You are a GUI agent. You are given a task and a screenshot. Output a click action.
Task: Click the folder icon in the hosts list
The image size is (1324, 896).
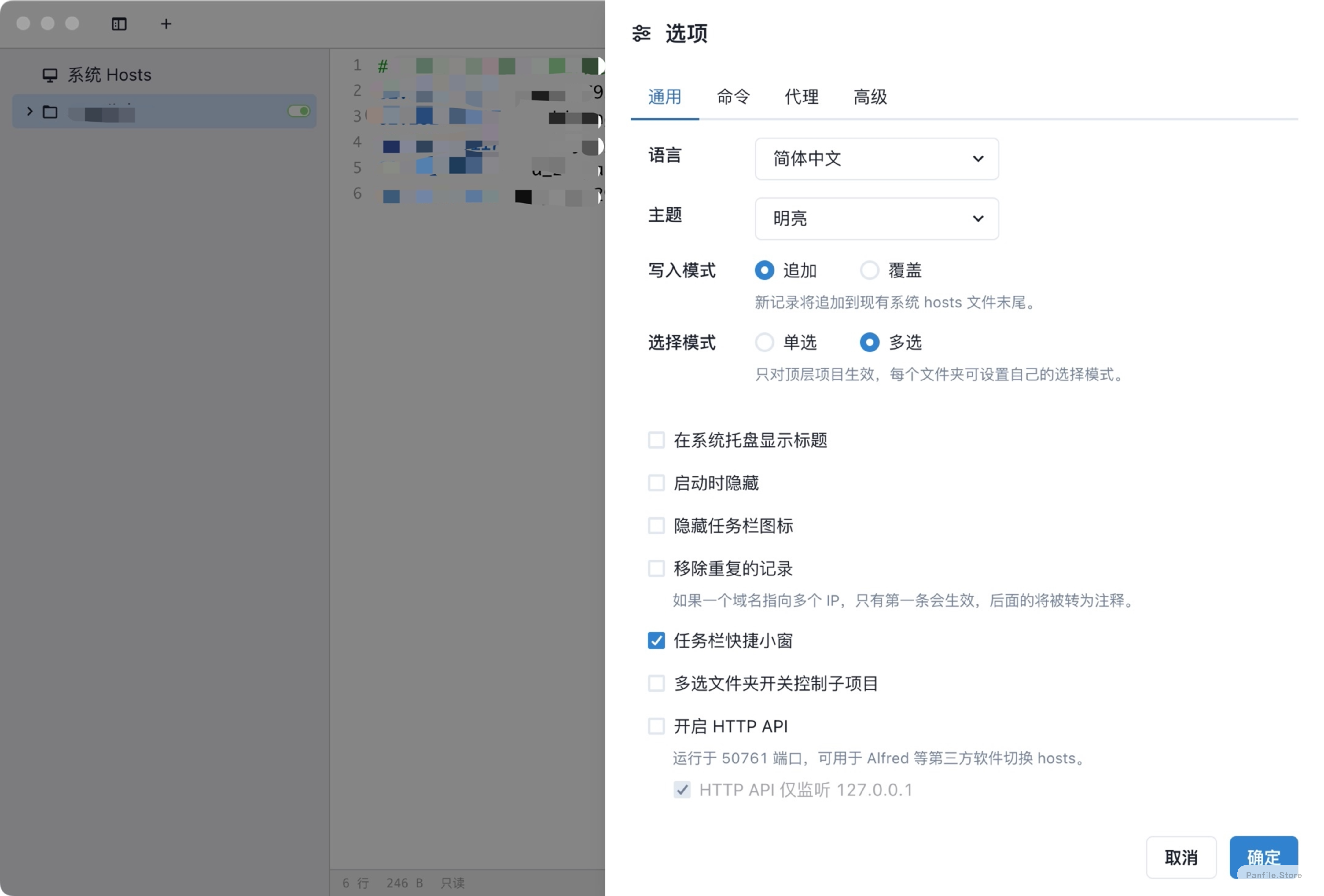pos(50,112)
